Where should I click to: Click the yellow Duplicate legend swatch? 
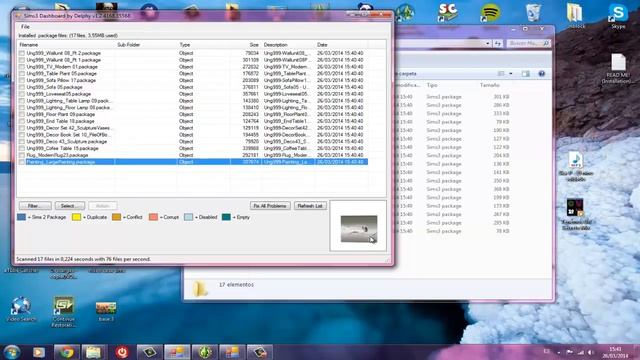click(x=76, y=217)
